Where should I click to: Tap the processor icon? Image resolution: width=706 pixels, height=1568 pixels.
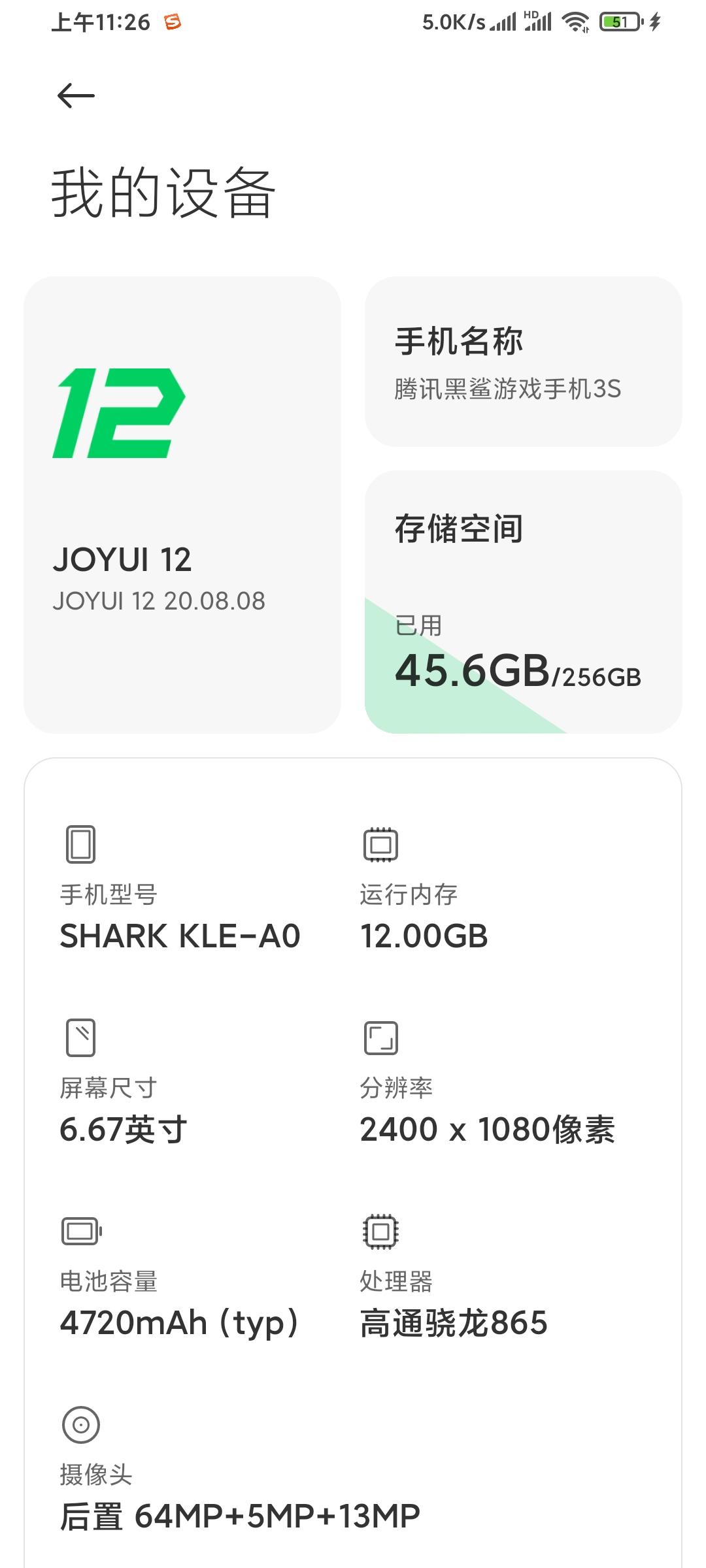click(x=380, y=1232)
